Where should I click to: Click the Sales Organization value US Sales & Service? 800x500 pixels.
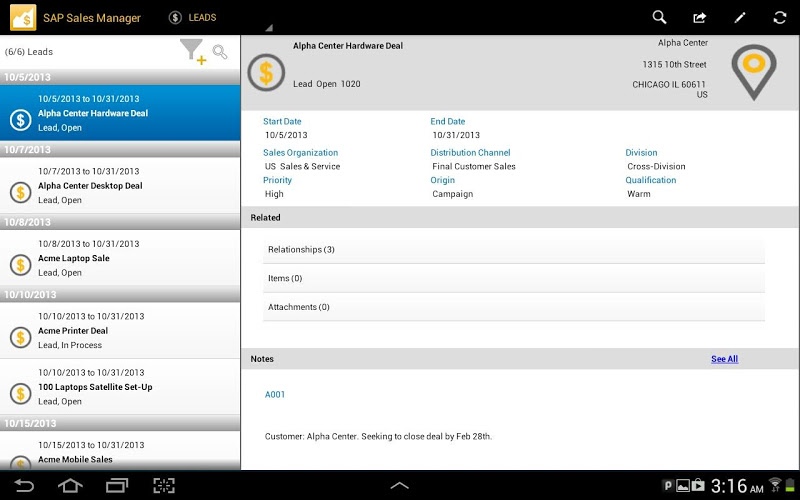pyautogui.click(x=302, y=166)
